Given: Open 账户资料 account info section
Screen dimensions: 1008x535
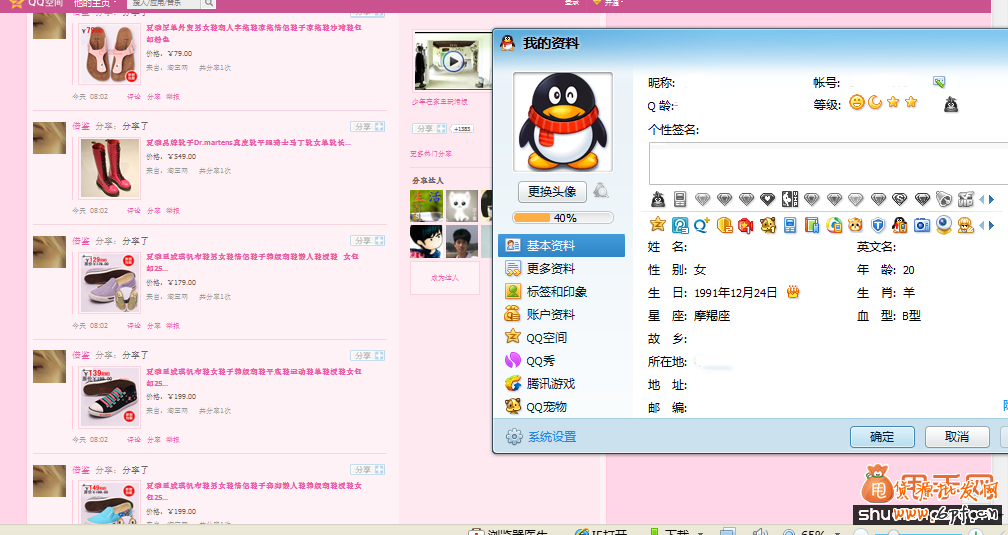Looking at the screenshot, I should click(x=550, y=314).
